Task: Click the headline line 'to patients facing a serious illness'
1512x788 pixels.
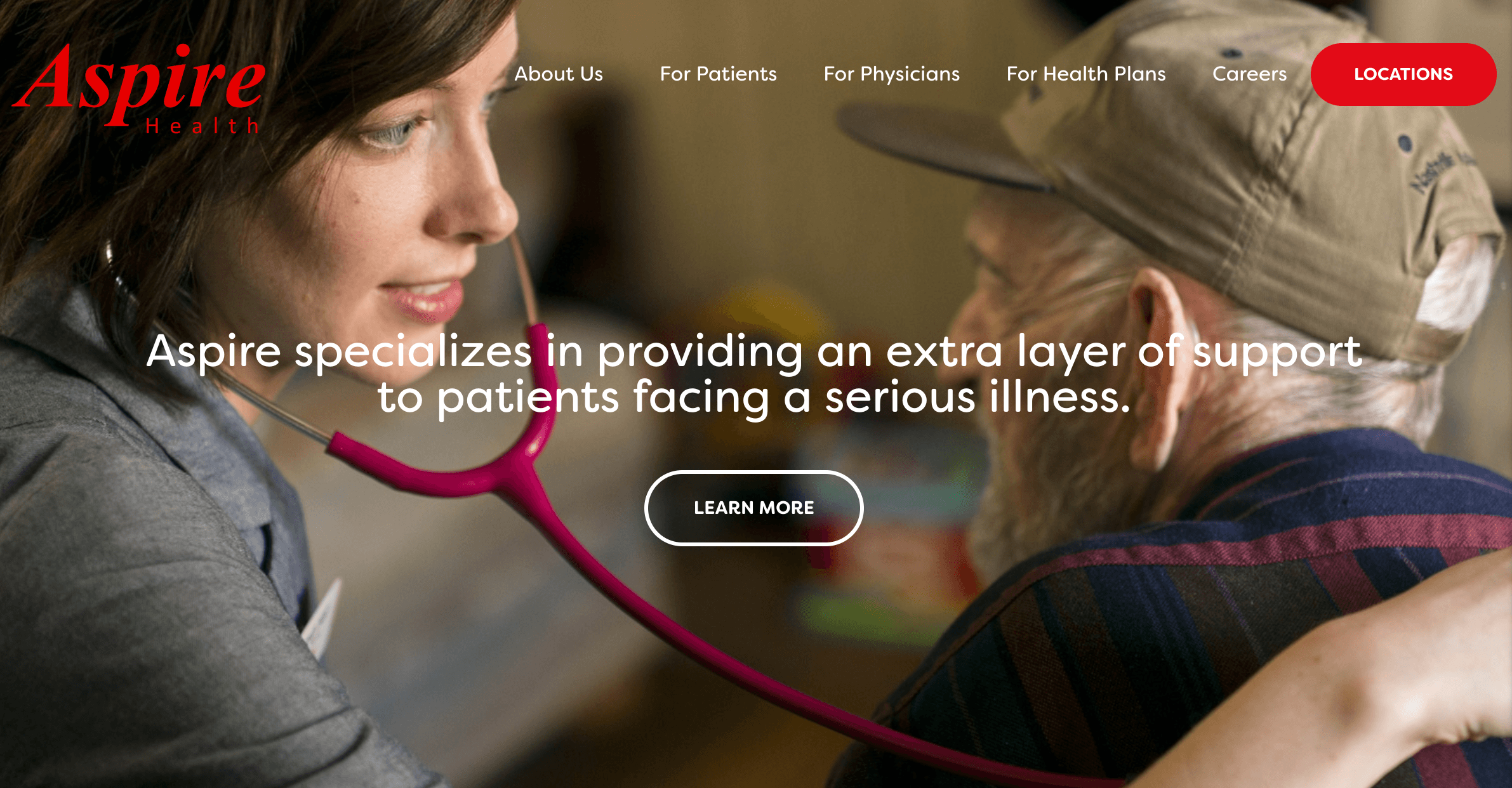Action: coord(754,398)
